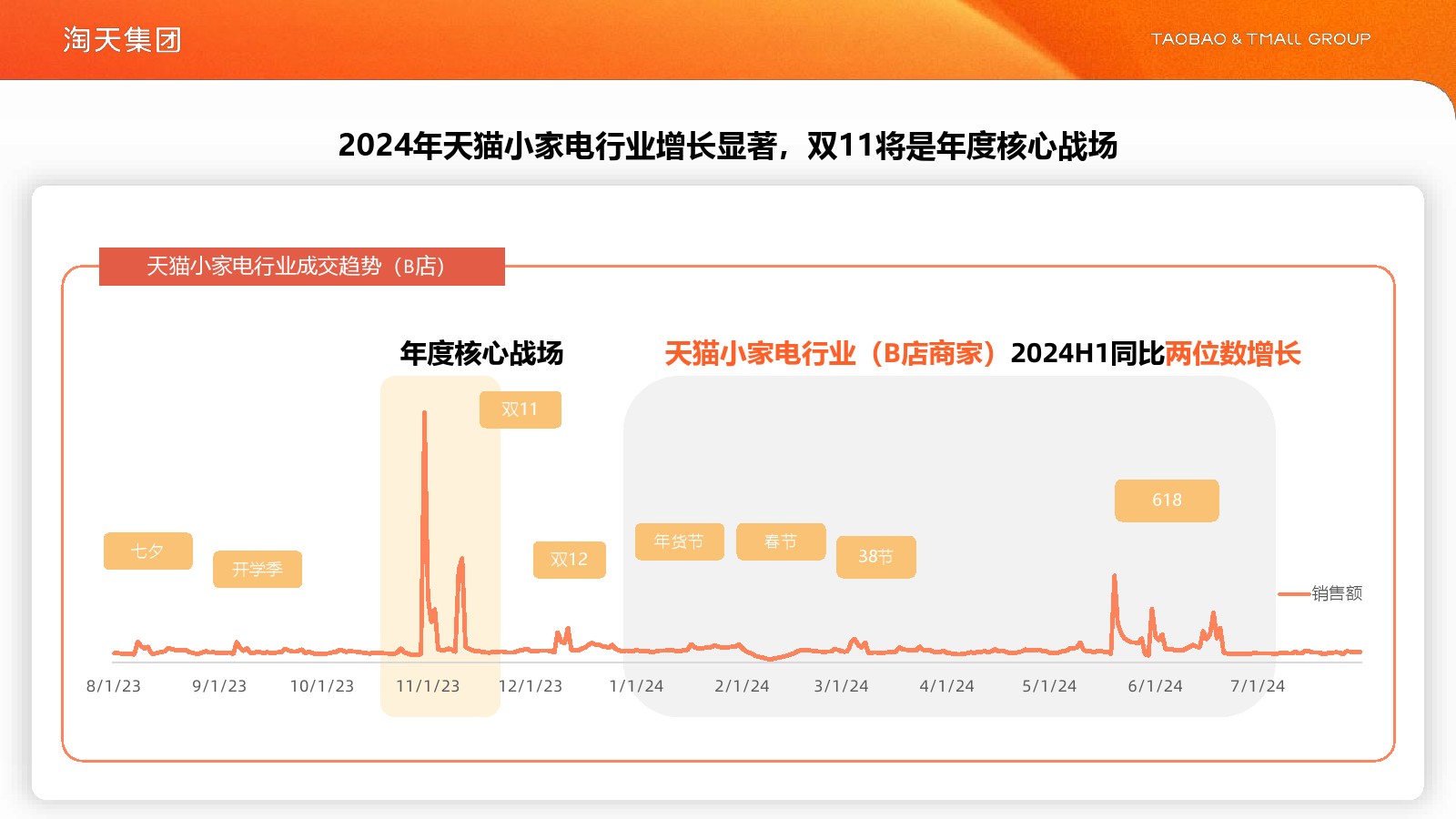Click the 七夕 event tag
The width and height of the screenshot is (1456, 819).
[x=148, y=551]
